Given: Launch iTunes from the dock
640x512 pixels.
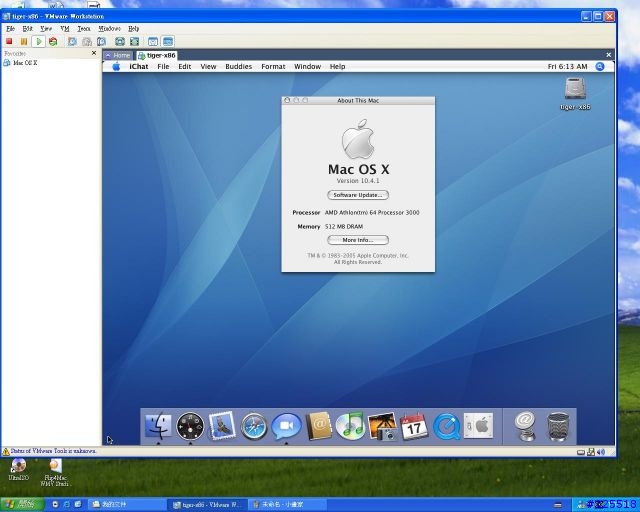Looking at the screenshot, I should (x=350, y=425).
